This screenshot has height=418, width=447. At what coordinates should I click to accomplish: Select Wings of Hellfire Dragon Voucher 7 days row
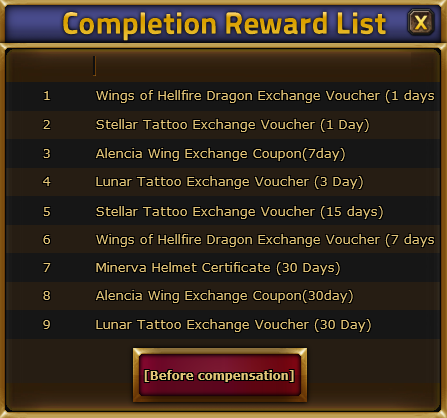click(223, 239)
